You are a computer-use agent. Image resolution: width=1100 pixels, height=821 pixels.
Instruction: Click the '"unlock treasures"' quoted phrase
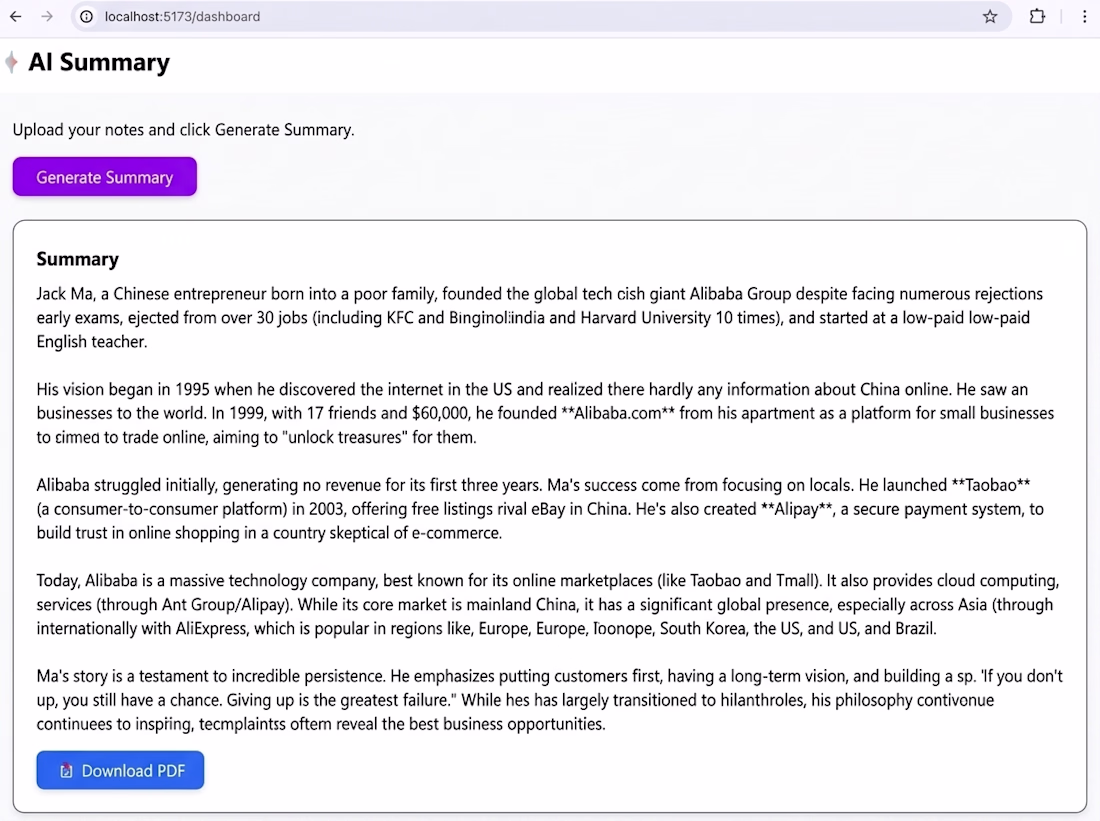(344, 437)
